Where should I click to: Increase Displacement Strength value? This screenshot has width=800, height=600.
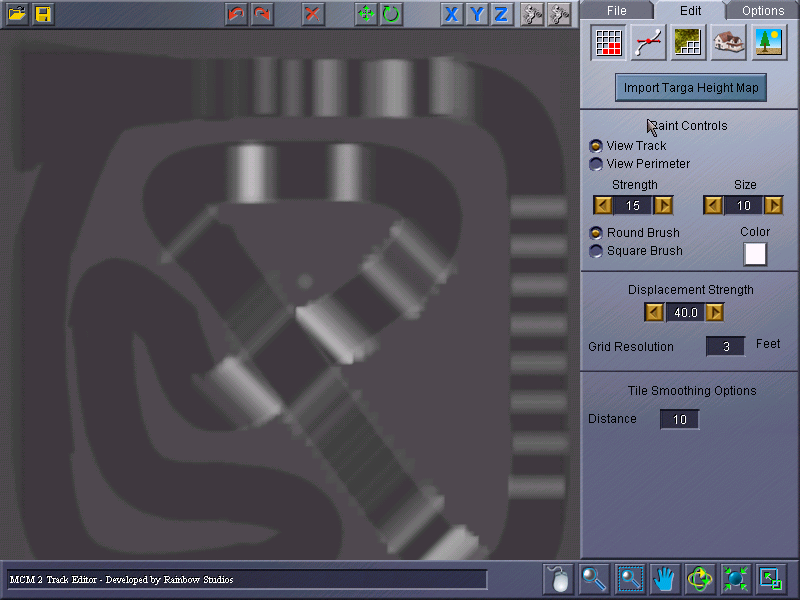714,312
